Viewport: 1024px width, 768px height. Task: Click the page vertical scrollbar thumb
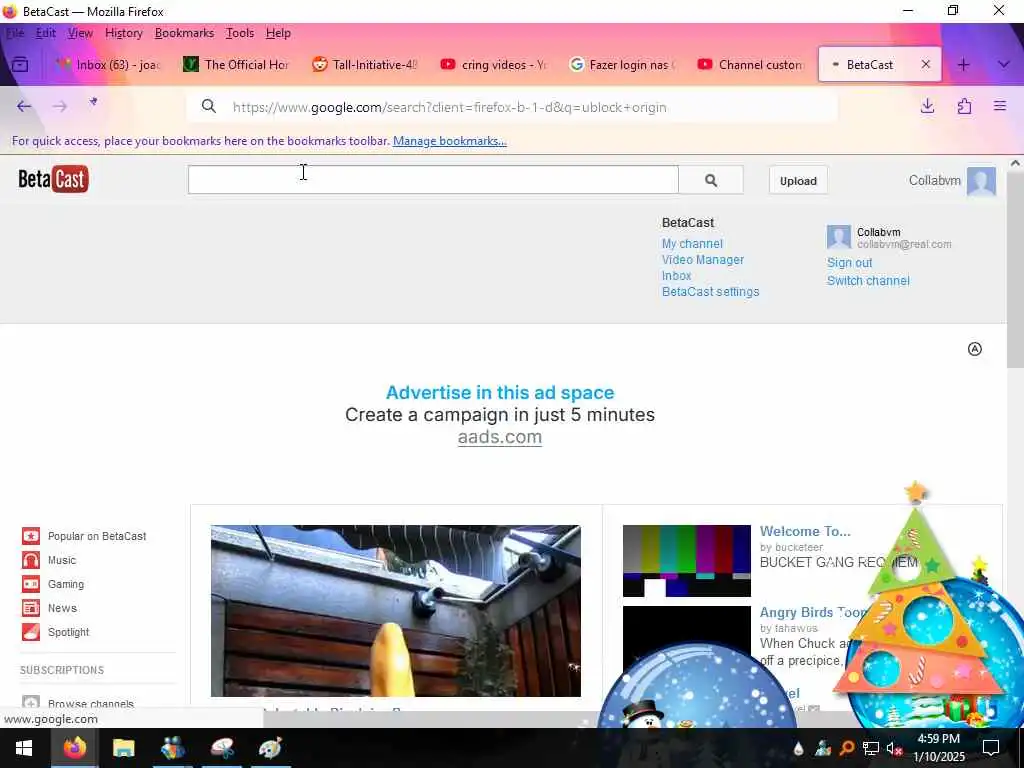(x=1015, y=269)
